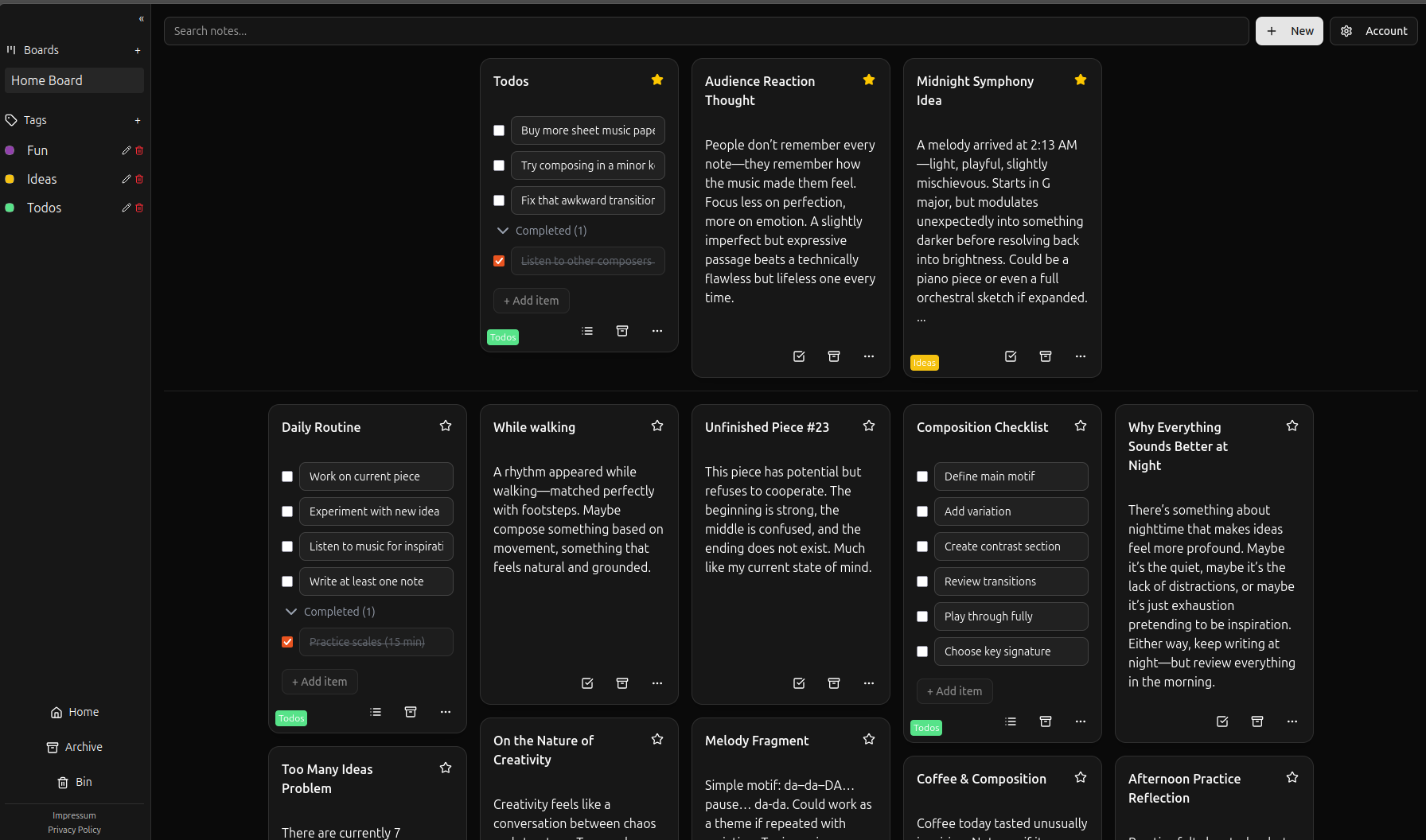Viewport: 1426px width, 840px height.
Task: Delete the Fun tag with the trash icon
Action: 139,150
